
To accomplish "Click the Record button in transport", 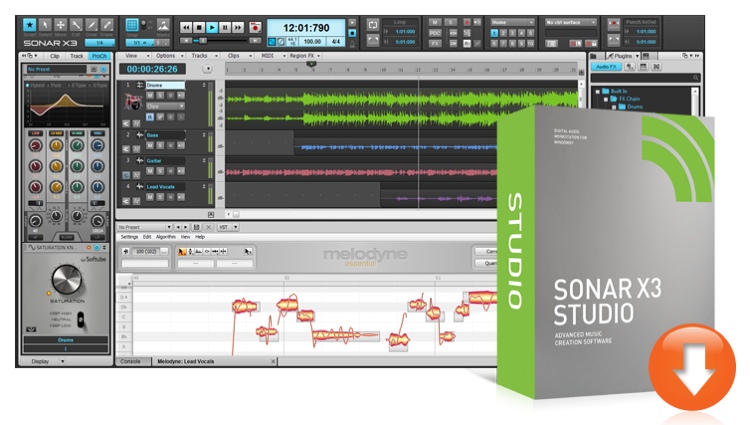I will (255, 26).
